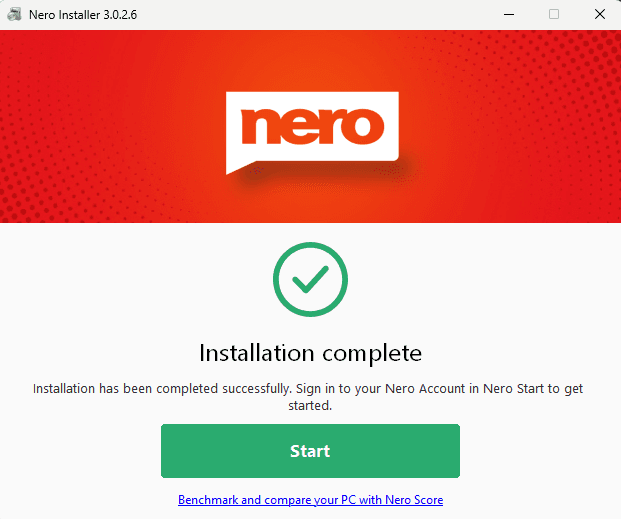The height and width of the screenshot is (519, 621).
Task: Open the Benchmark and compare your PC link
Action: pyautogui.click(x=310, y=499)
